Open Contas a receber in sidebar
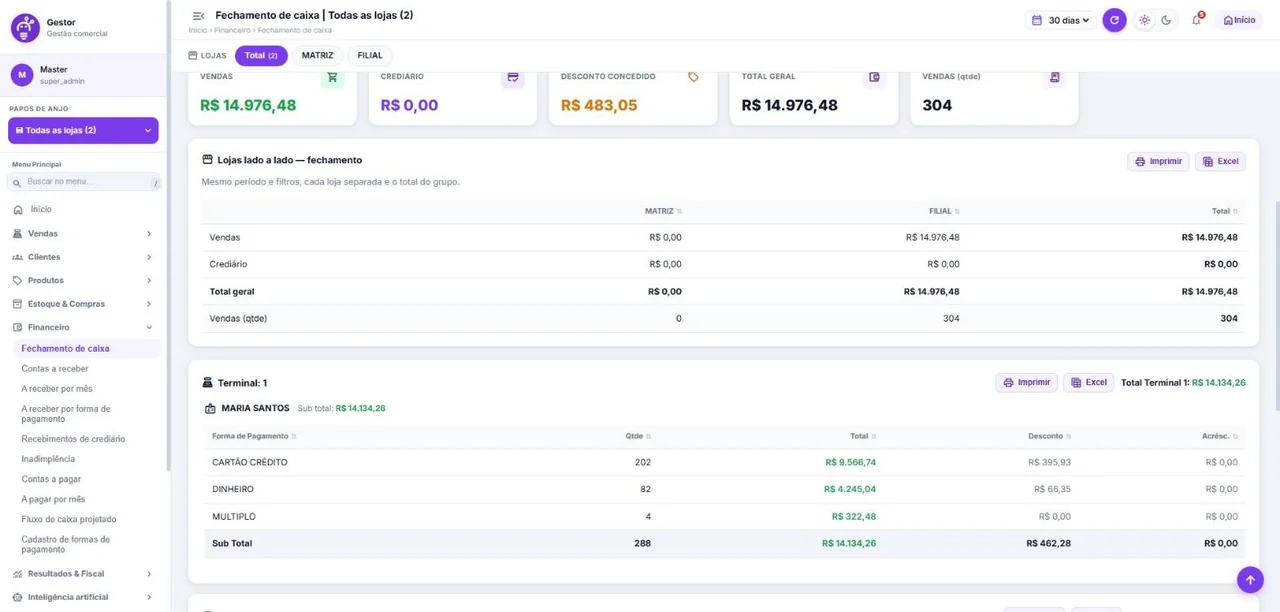The width and height of the screenshot is (1280, 612). (55, 369)
